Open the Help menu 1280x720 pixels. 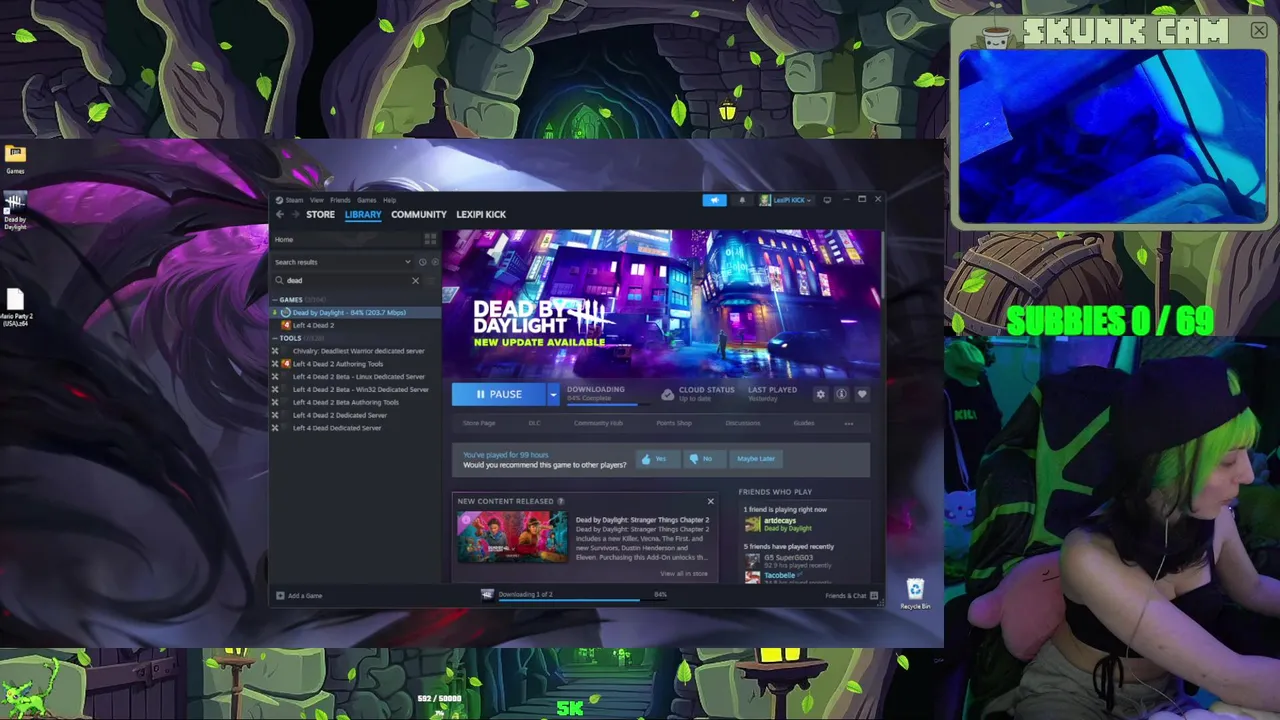pyautogui.click(x=389, y=200)
